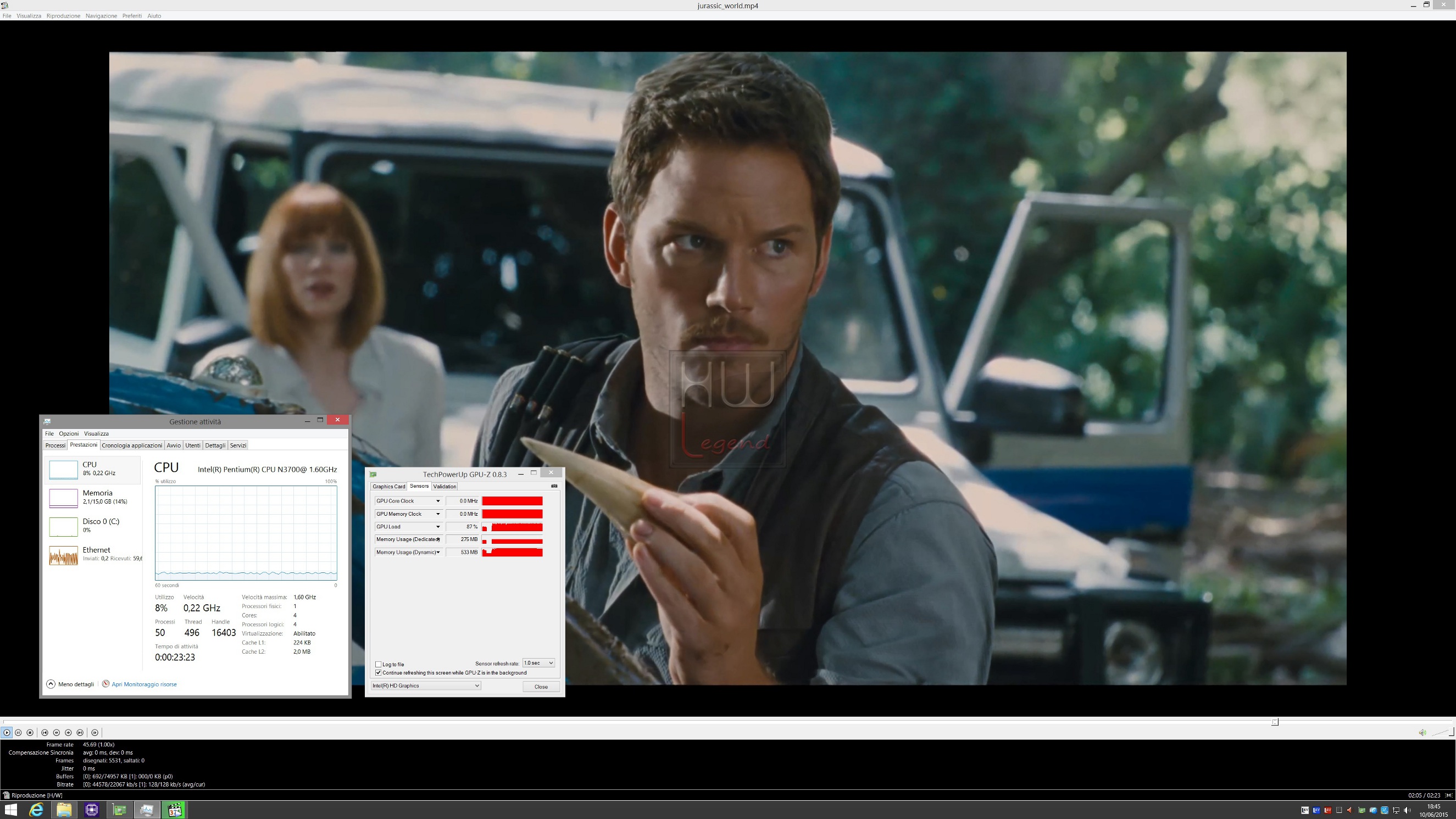Select the Ethernet performance item
Screen dimensions: 1456x819
click(x=93, y=554)
